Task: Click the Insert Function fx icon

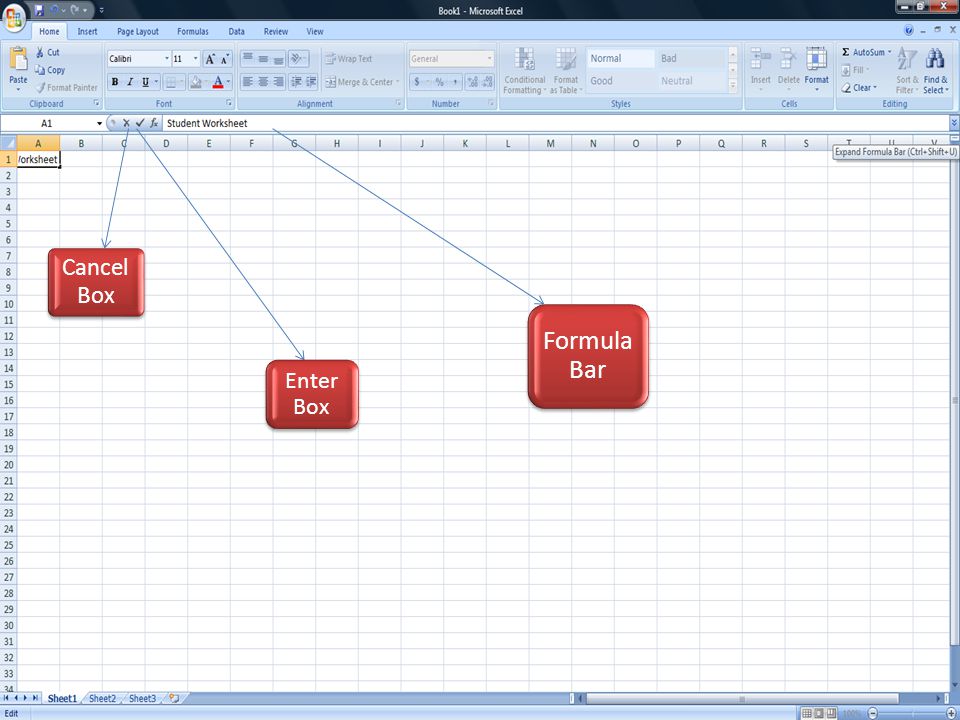Action: pyautogui.click(x=154, y=123)
